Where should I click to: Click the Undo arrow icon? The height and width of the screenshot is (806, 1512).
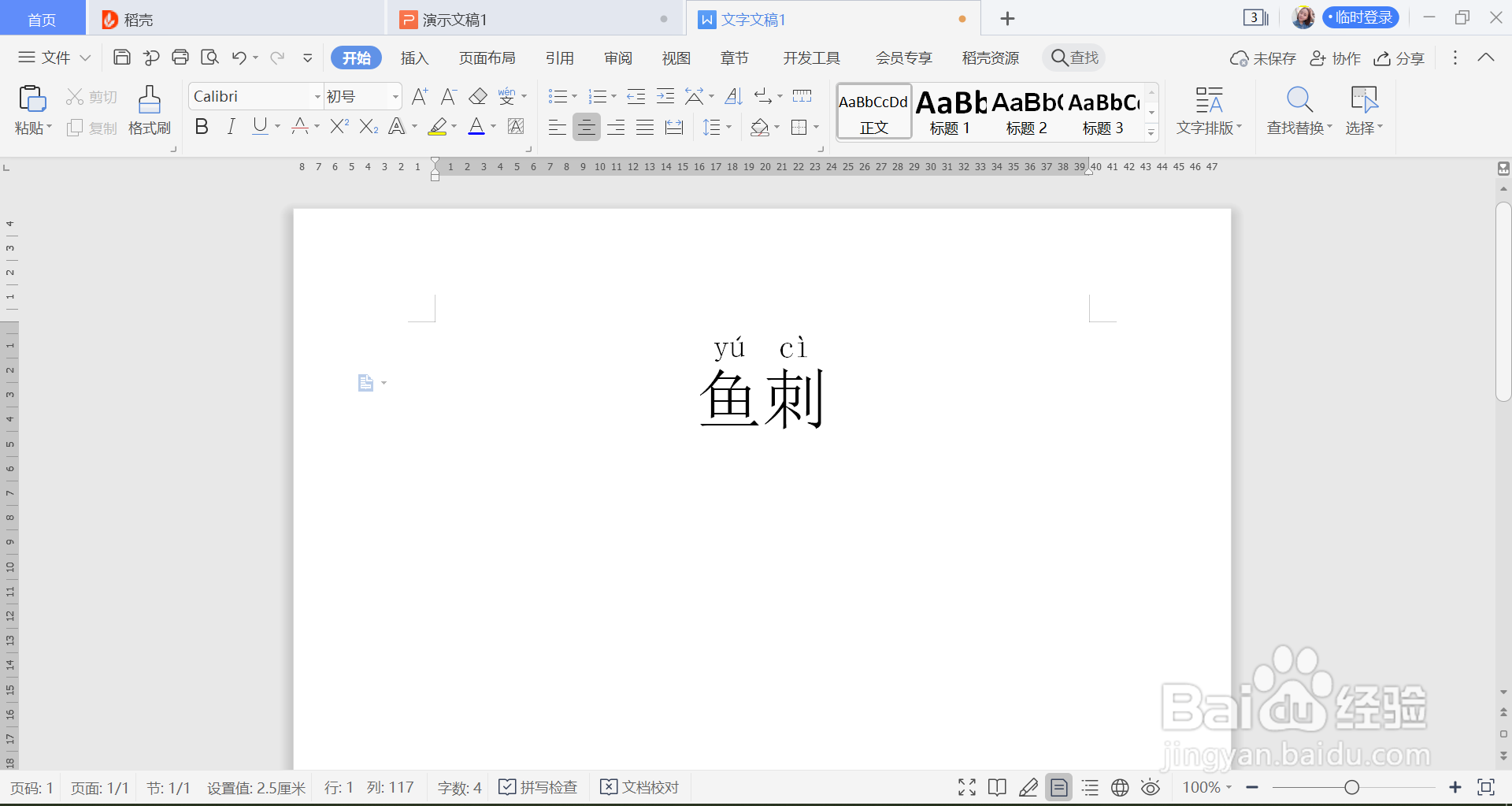(239, 58)
